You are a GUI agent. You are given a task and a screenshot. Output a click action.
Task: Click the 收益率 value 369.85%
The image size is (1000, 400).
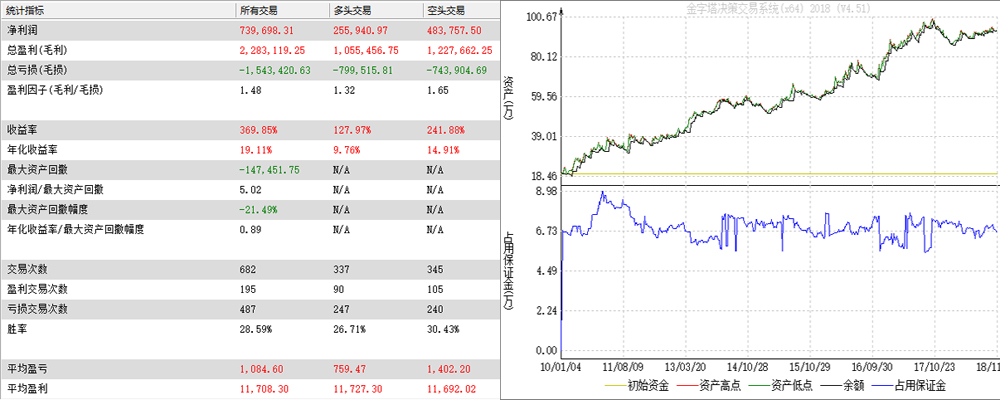click(x=259, y=130)
